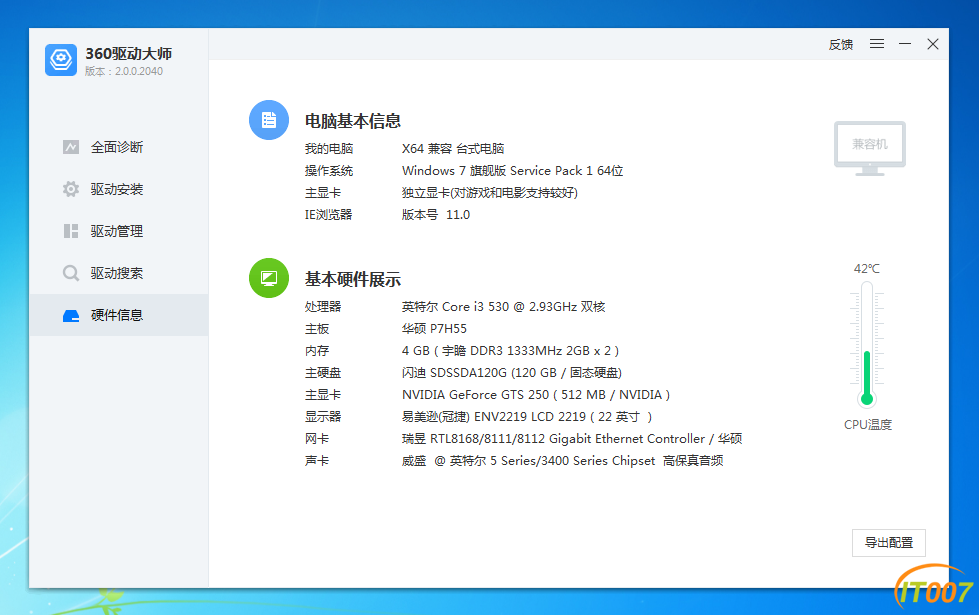Image resolution: width=979 pixels, height=615 pixels.
Task: Click the 硬件信息 drive icon
Action: click(71, 316)
